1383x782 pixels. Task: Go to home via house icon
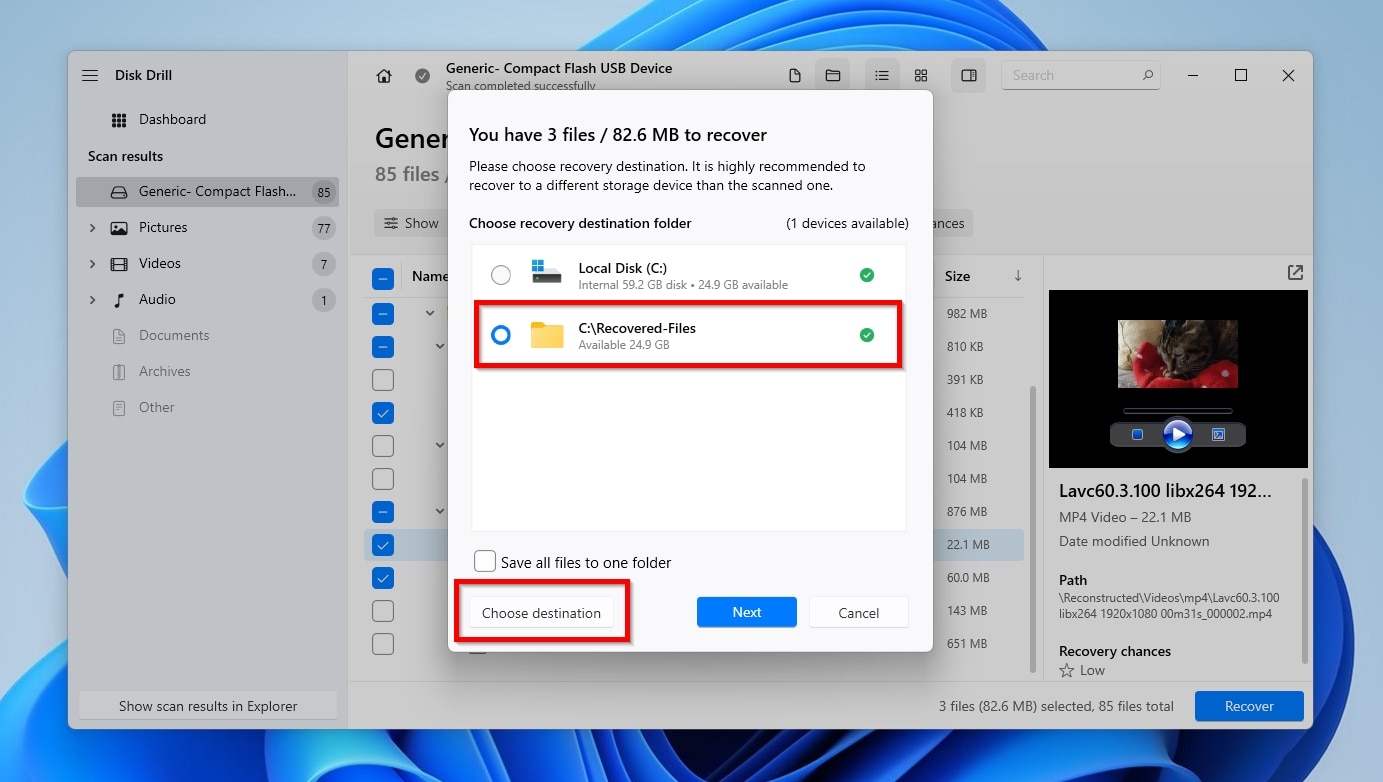click(384, 76)
